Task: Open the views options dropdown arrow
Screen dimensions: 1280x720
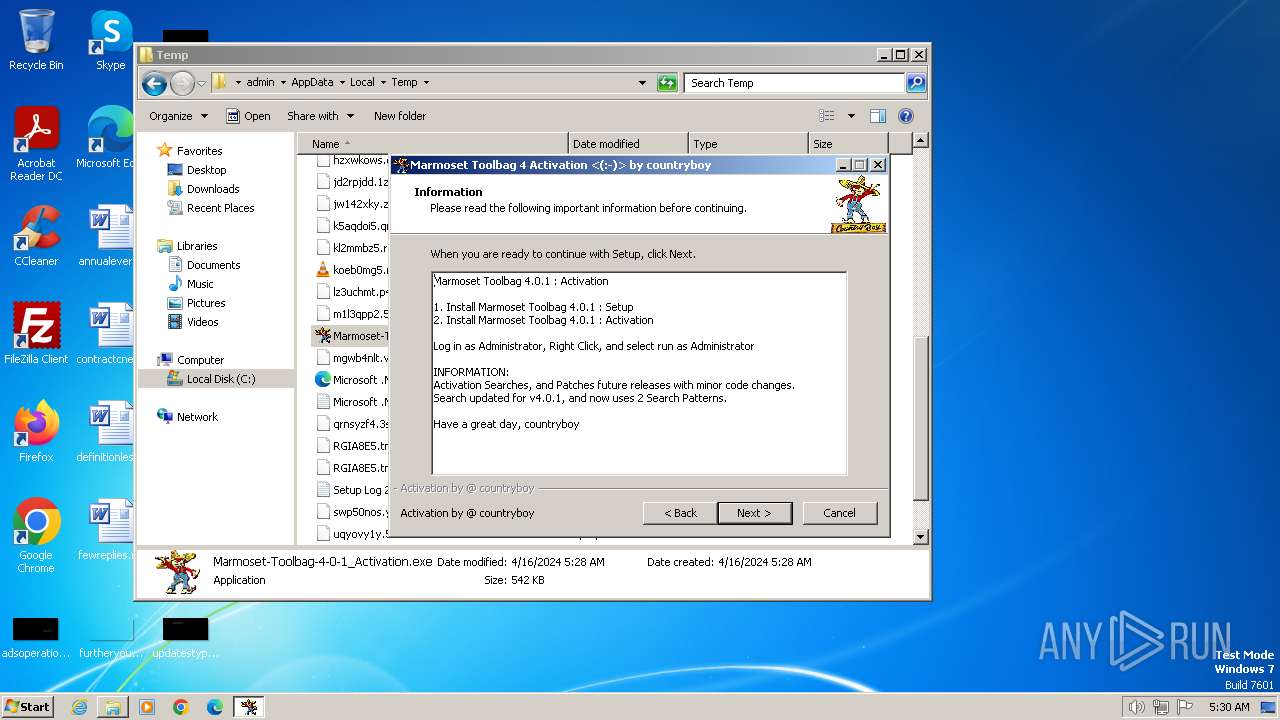Action: coord(851,116)
